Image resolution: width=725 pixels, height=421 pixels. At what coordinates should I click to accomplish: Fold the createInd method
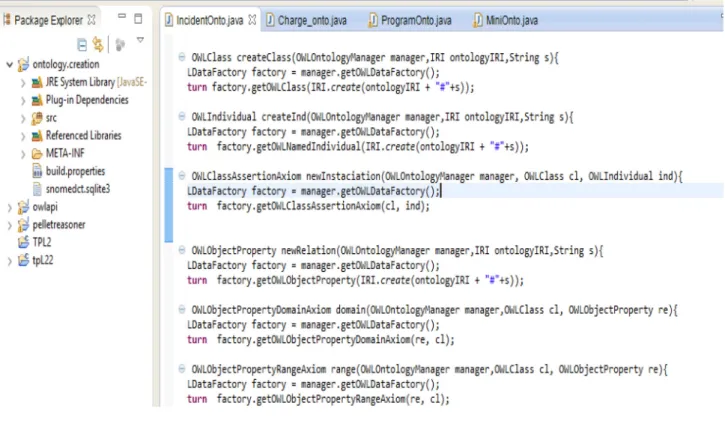[x=182, y=116]
